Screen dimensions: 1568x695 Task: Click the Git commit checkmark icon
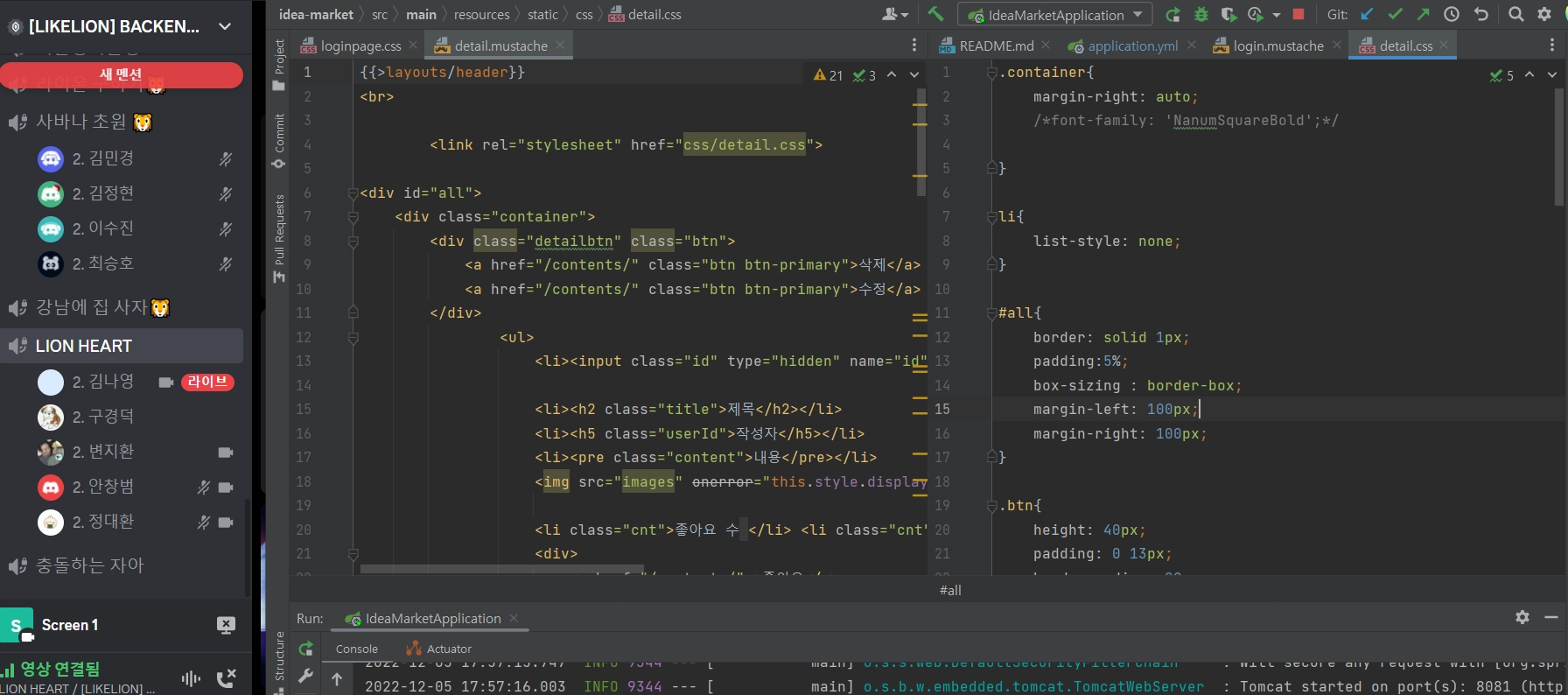coord(1396,14)
